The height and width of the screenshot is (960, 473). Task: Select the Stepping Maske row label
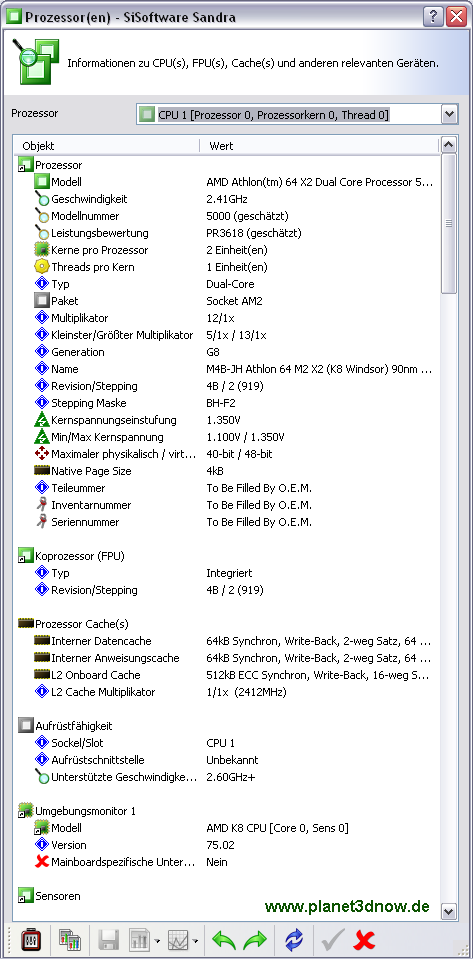(89, 403)
